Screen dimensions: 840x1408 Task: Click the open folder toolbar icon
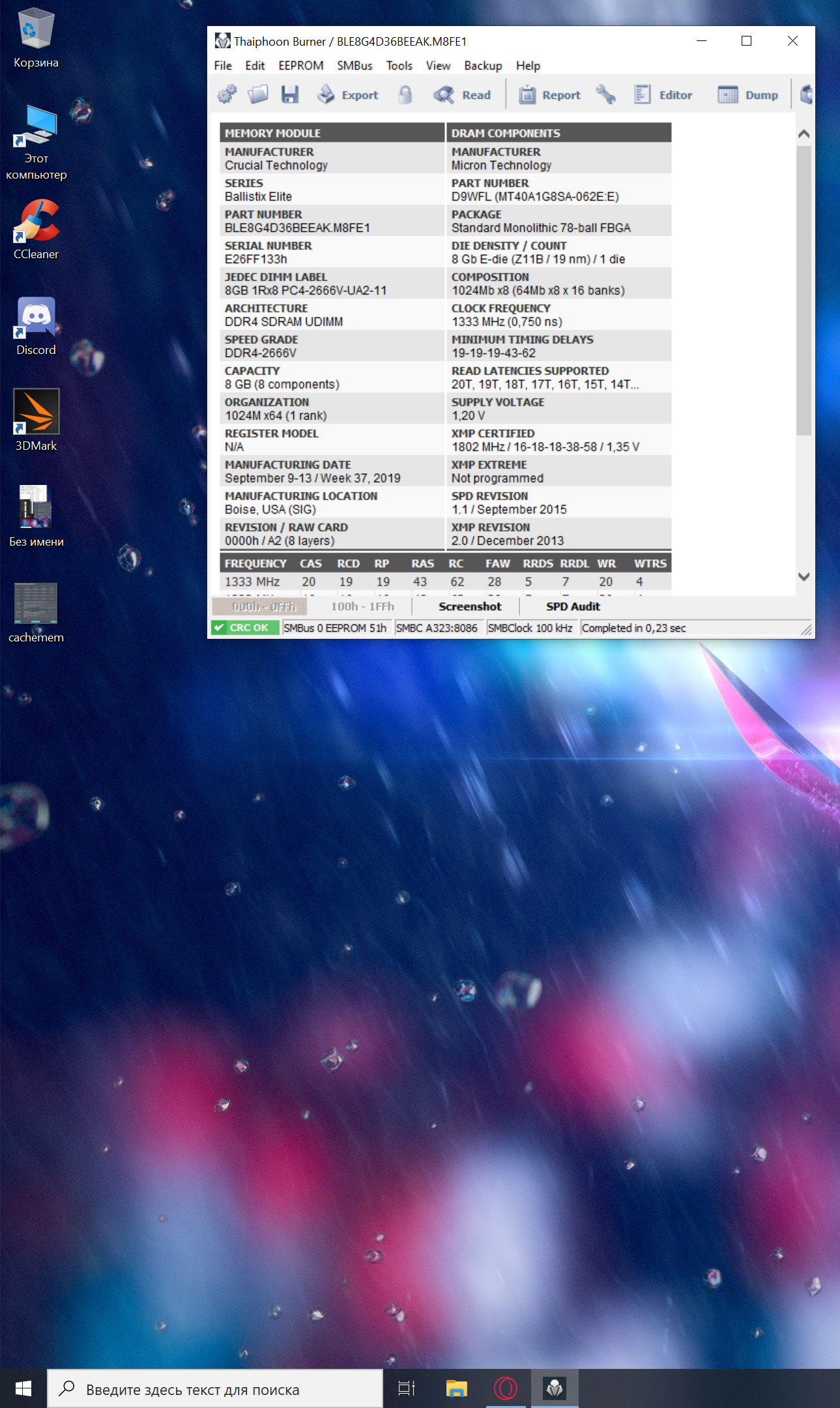(258, 95)
